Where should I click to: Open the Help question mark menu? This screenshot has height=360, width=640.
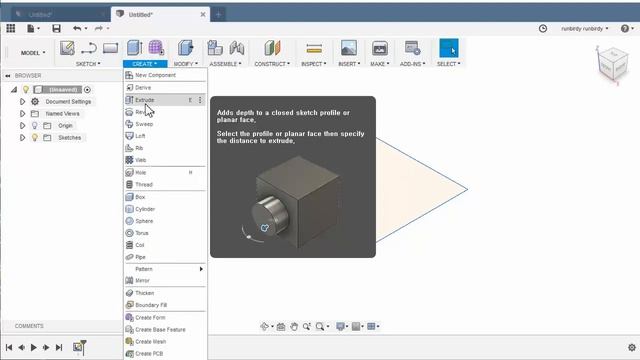pos(625,28)
